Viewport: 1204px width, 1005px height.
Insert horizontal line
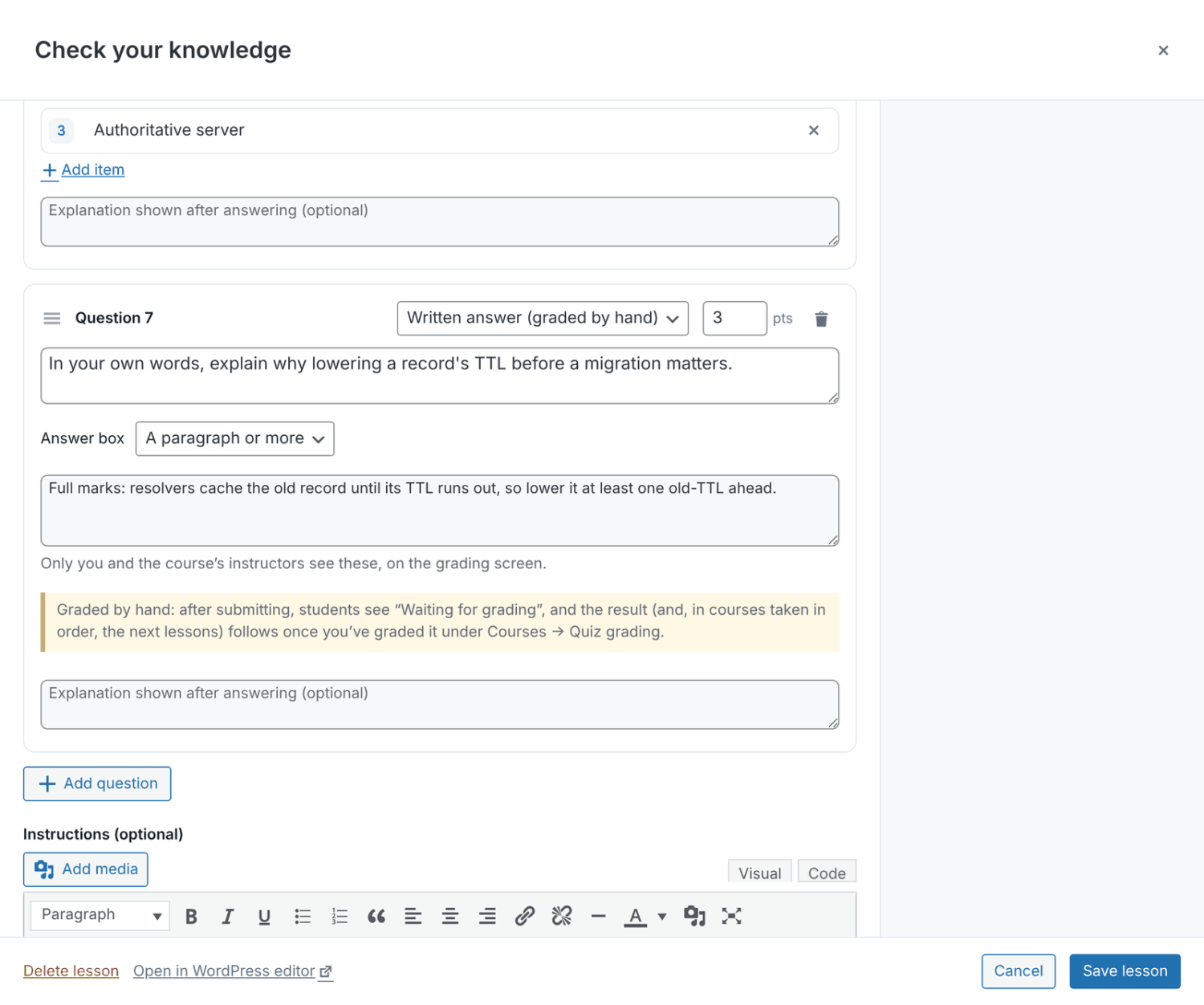tap(598, 916)
